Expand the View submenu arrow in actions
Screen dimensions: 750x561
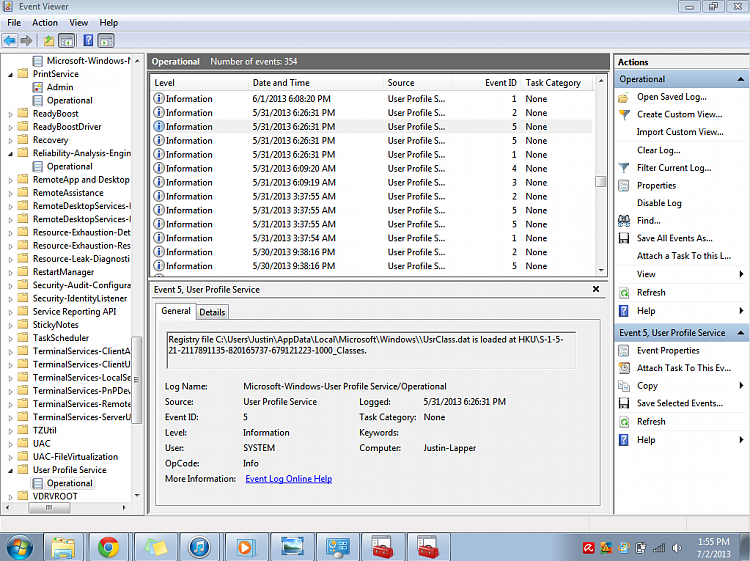pyautogui.click(x=741, y=274)
